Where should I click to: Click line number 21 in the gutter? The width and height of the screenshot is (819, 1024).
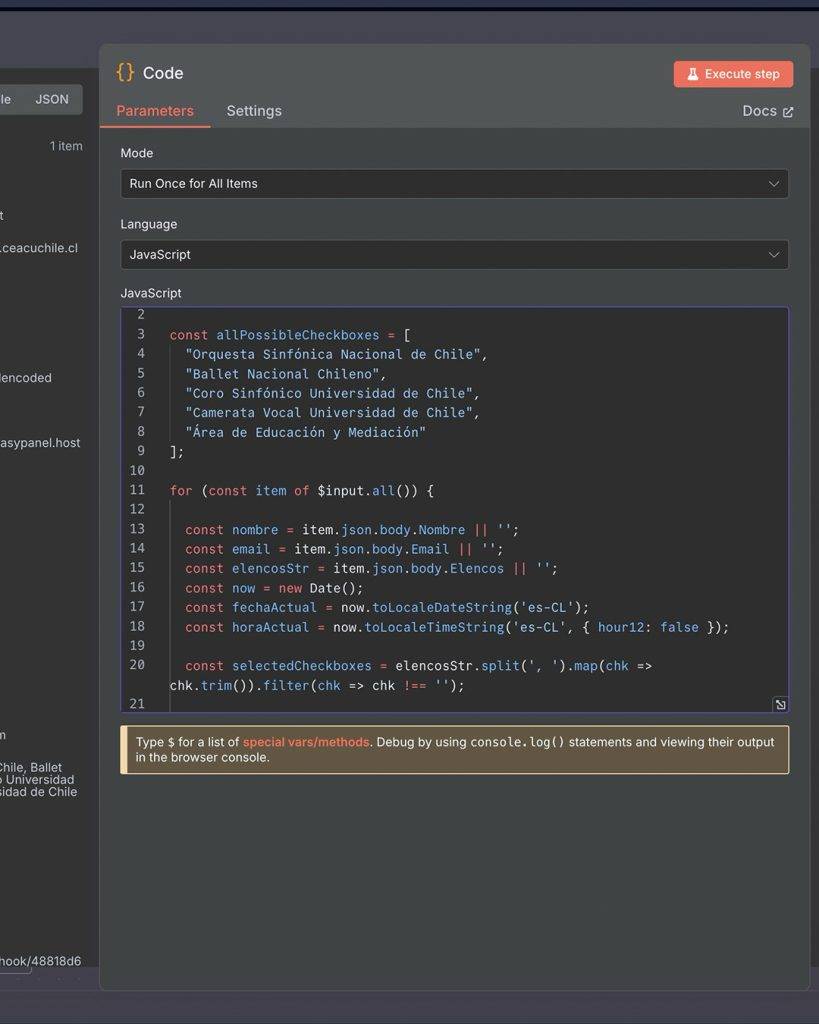click(136, 704)
